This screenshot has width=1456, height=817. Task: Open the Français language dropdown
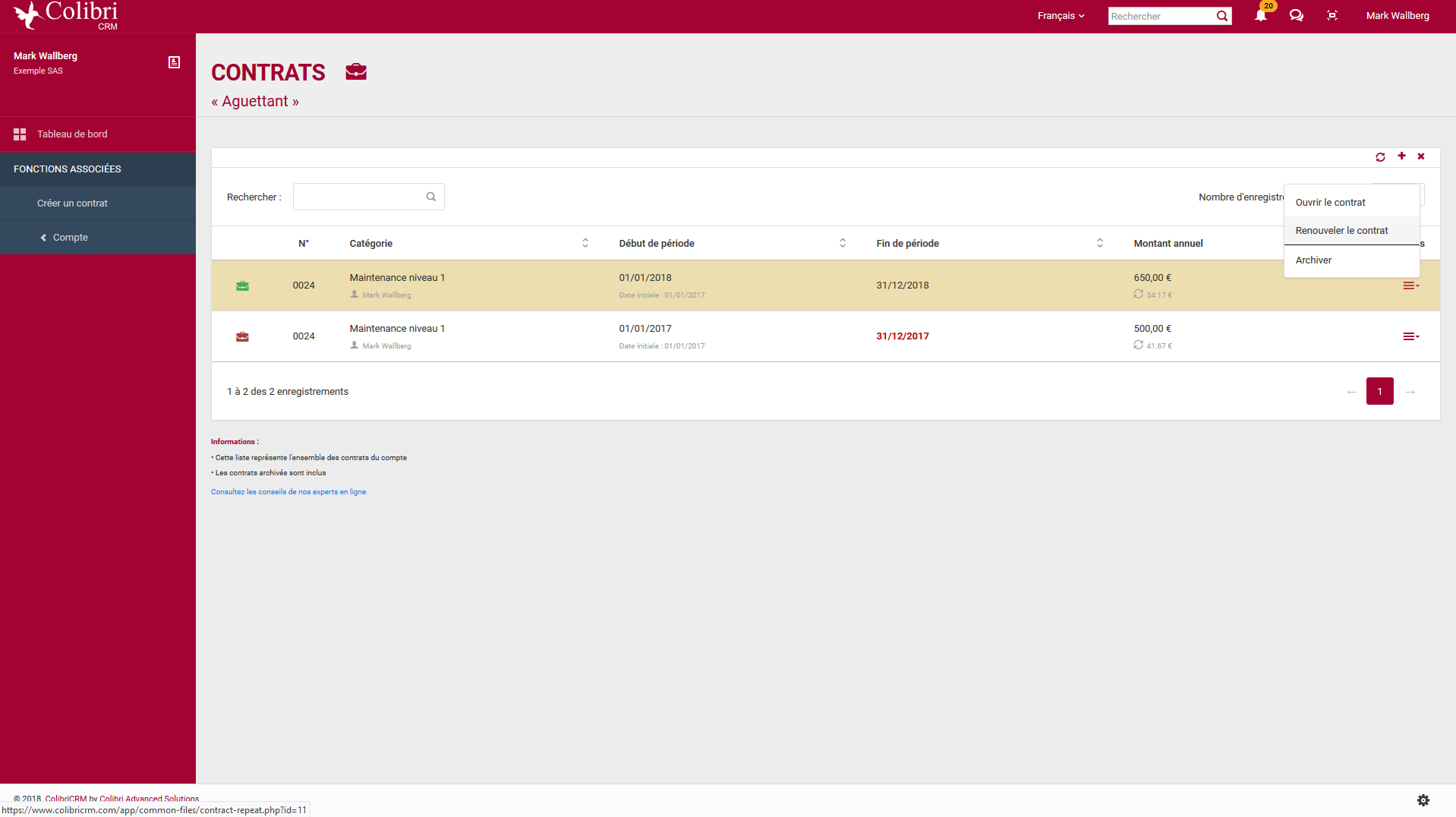pyautogui.click(x=1060, y=16)
